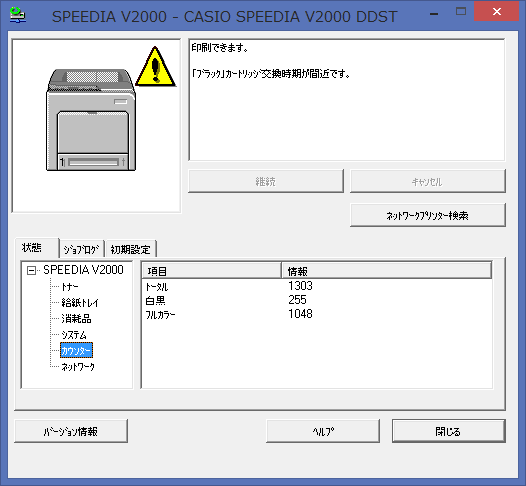Click the 情報 column header

point(386,270)
